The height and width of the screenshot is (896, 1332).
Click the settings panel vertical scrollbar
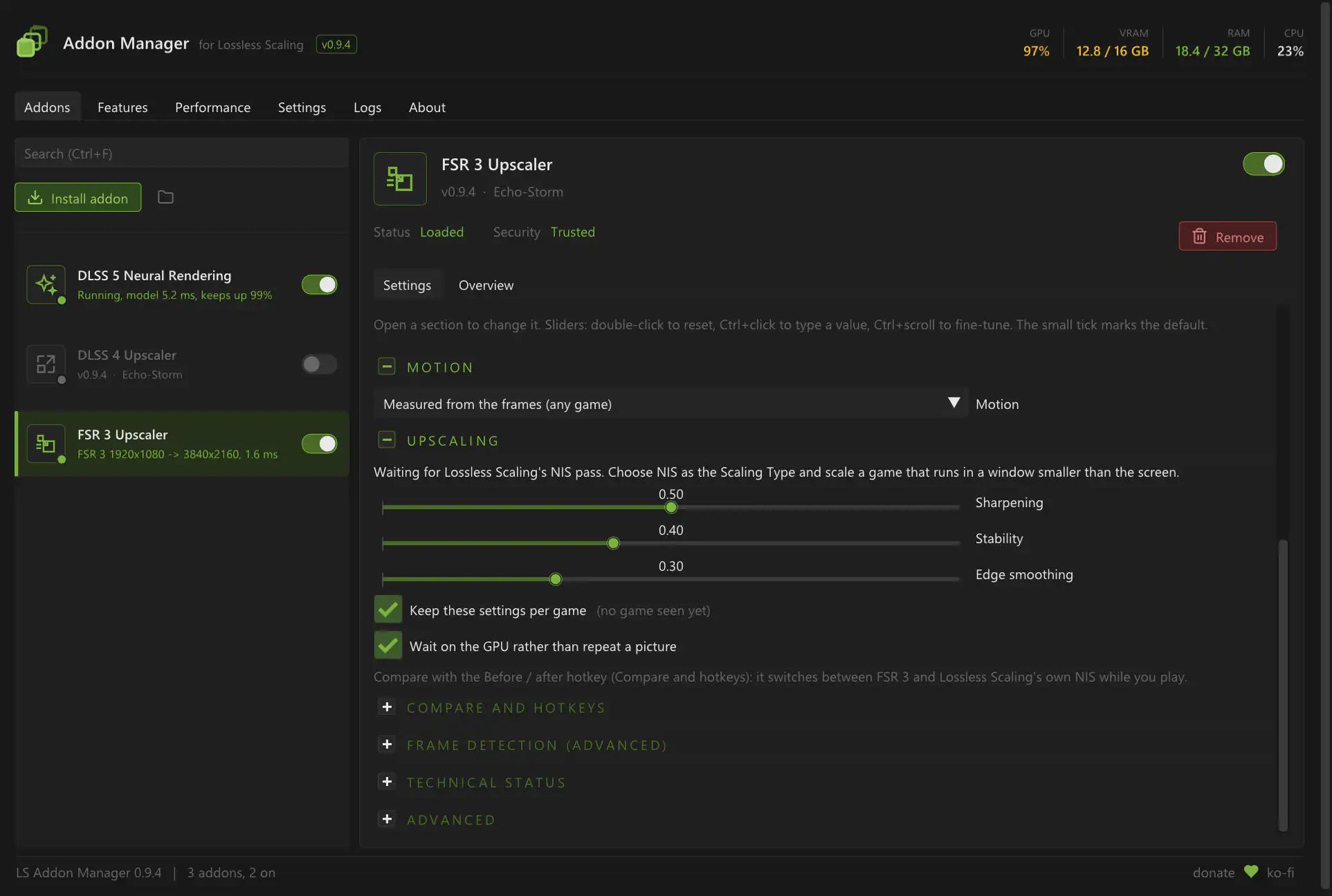pos(1283,685)
